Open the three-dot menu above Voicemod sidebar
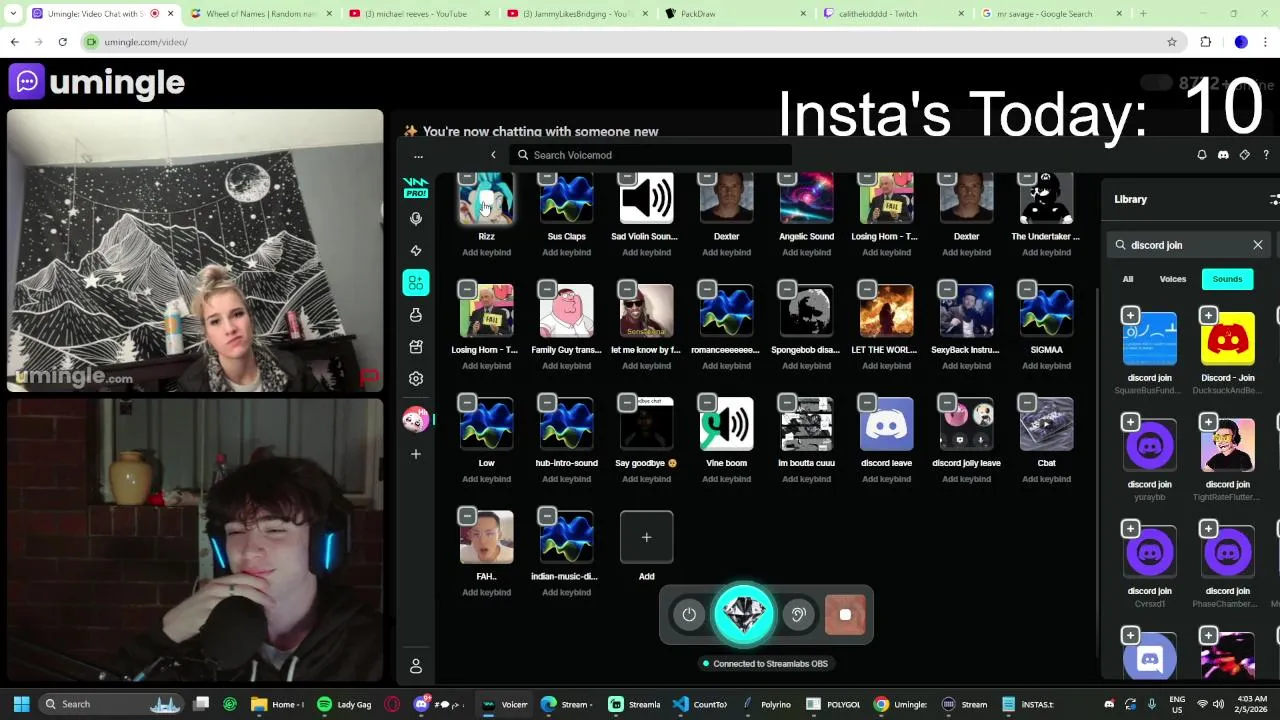1280x720 pixels. pos(419,155)
